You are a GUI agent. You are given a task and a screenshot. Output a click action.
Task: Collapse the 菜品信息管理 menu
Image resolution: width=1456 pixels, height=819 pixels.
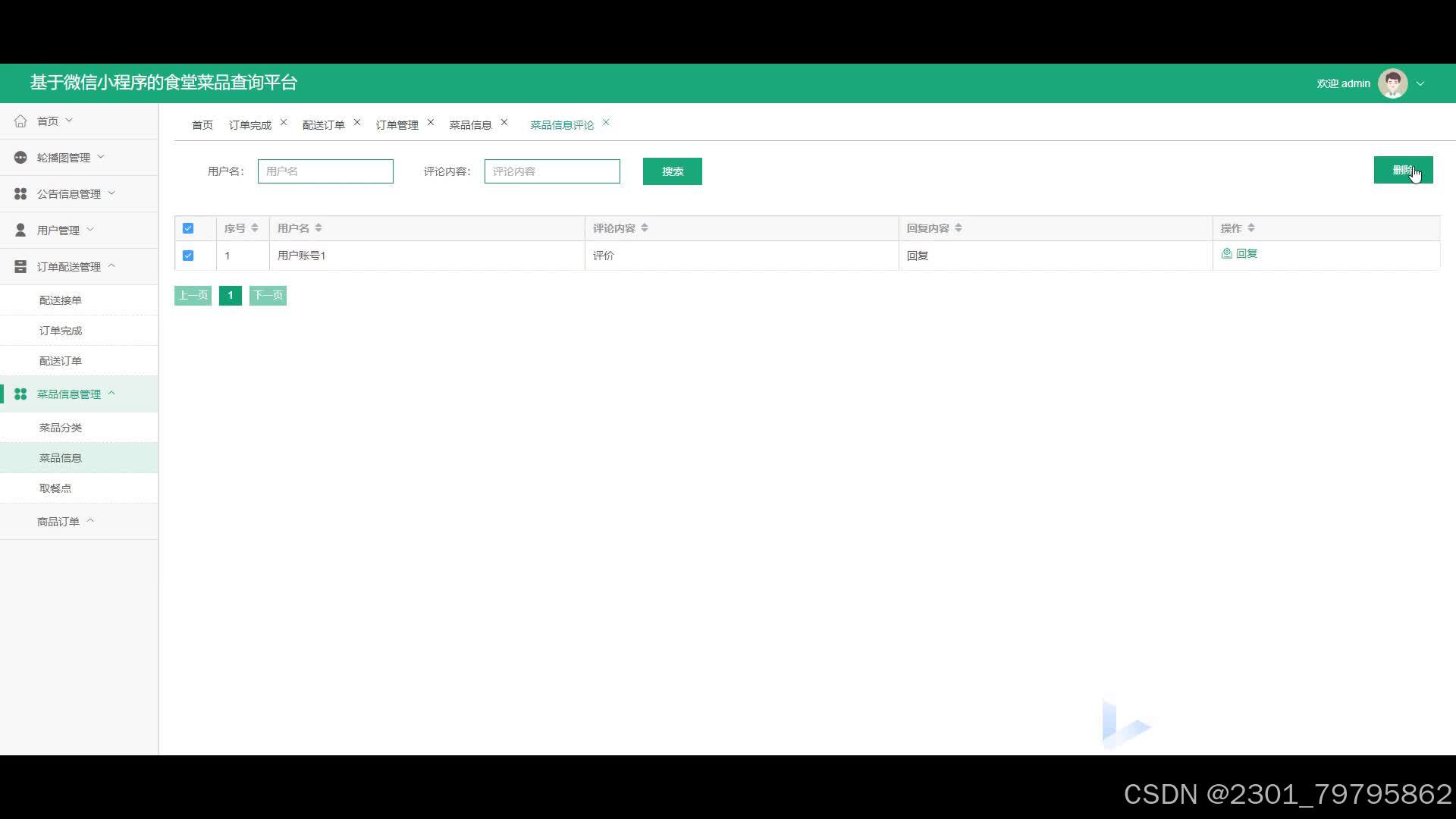pos(111,394)
